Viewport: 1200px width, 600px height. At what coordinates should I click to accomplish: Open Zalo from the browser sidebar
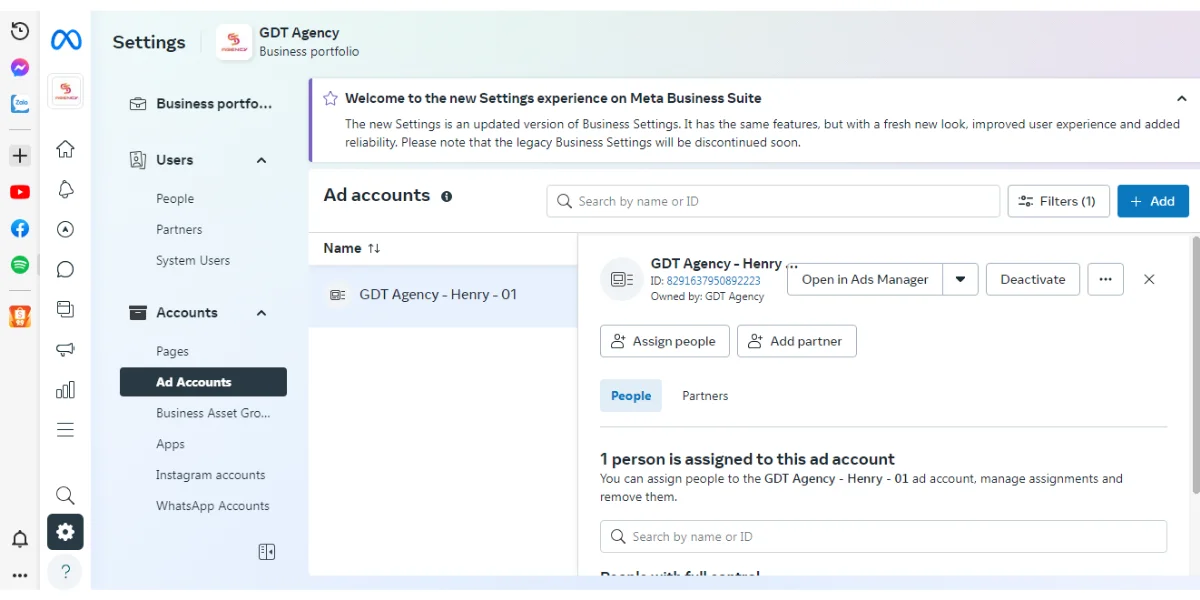[19, 103]
